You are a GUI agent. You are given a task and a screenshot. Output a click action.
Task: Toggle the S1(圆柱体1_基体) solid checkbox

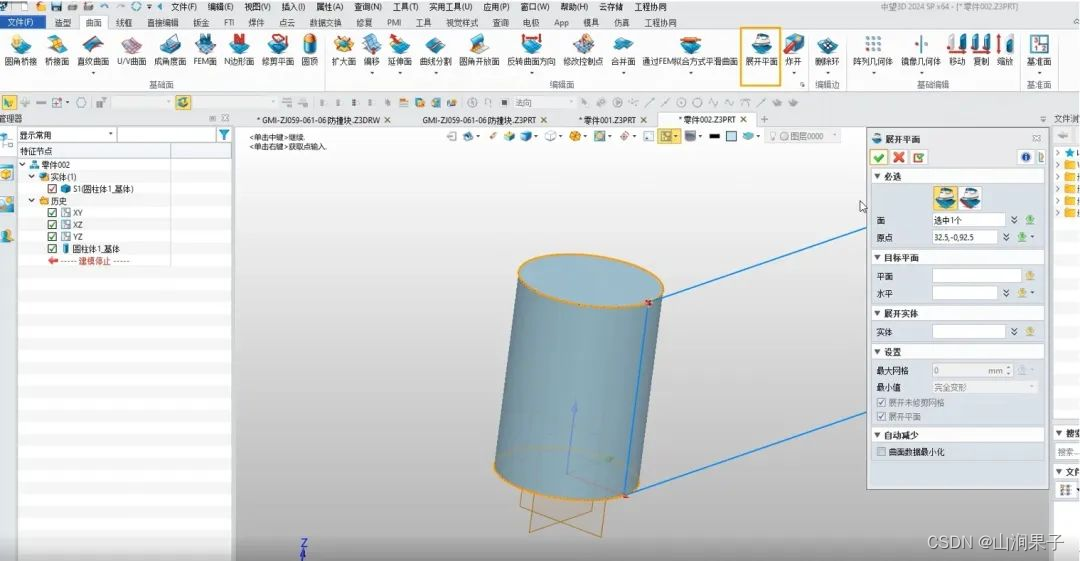point(52,189)
